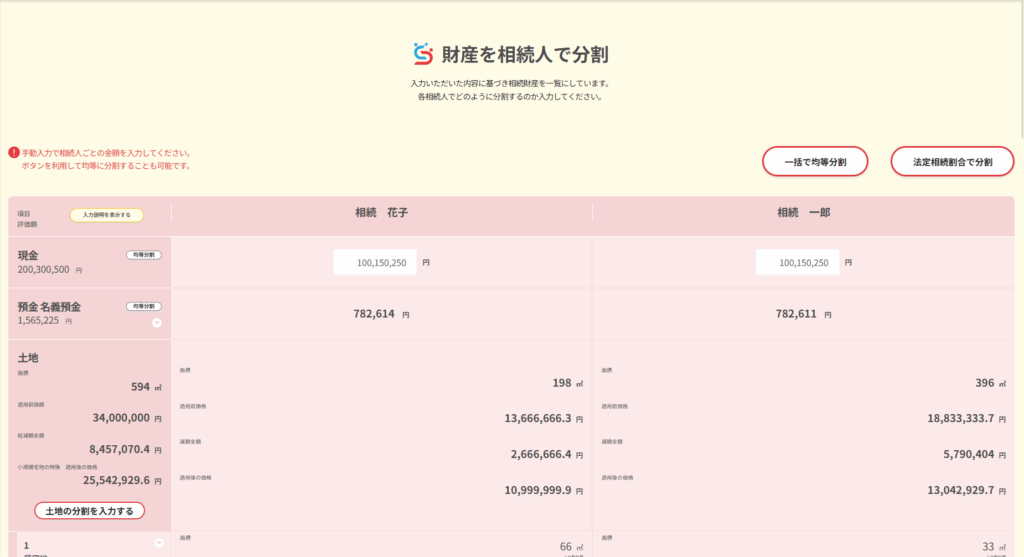Click 花子's deposit amount 782,614
This screenshot has height=557, width=1024.
[374, 314]
